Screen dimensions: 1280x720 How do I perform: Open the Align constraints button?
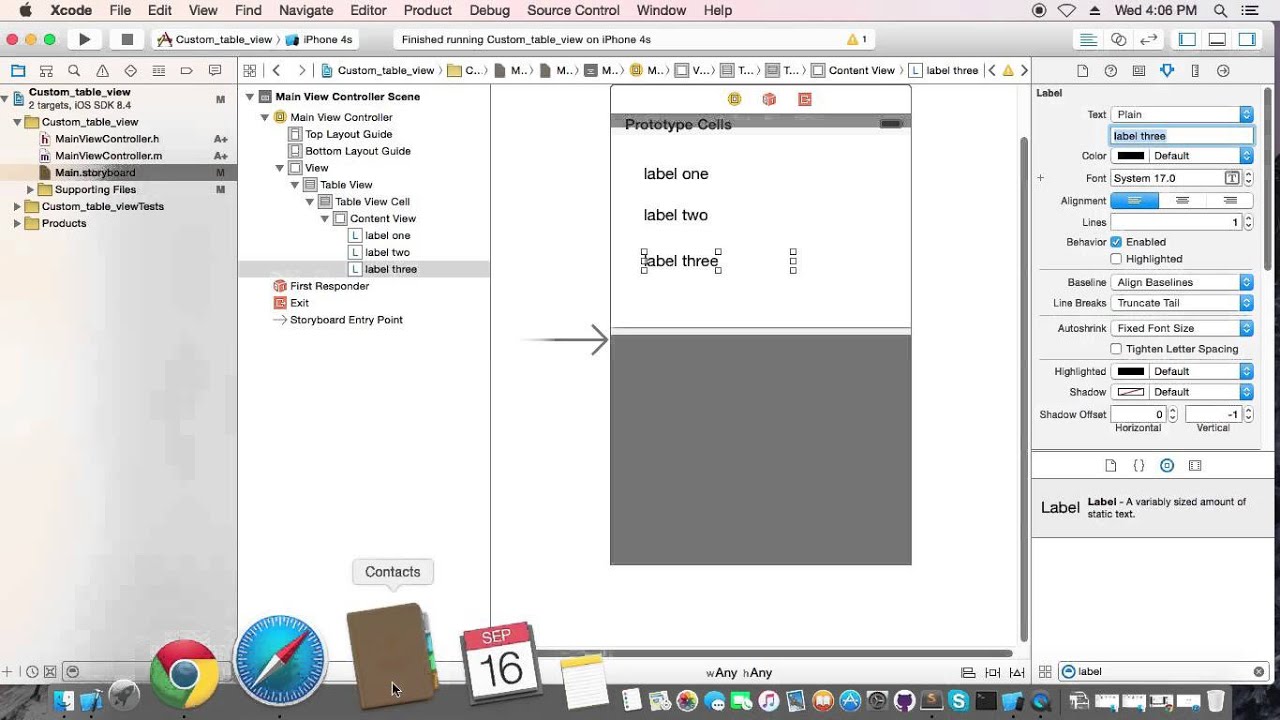click(968, 673)
